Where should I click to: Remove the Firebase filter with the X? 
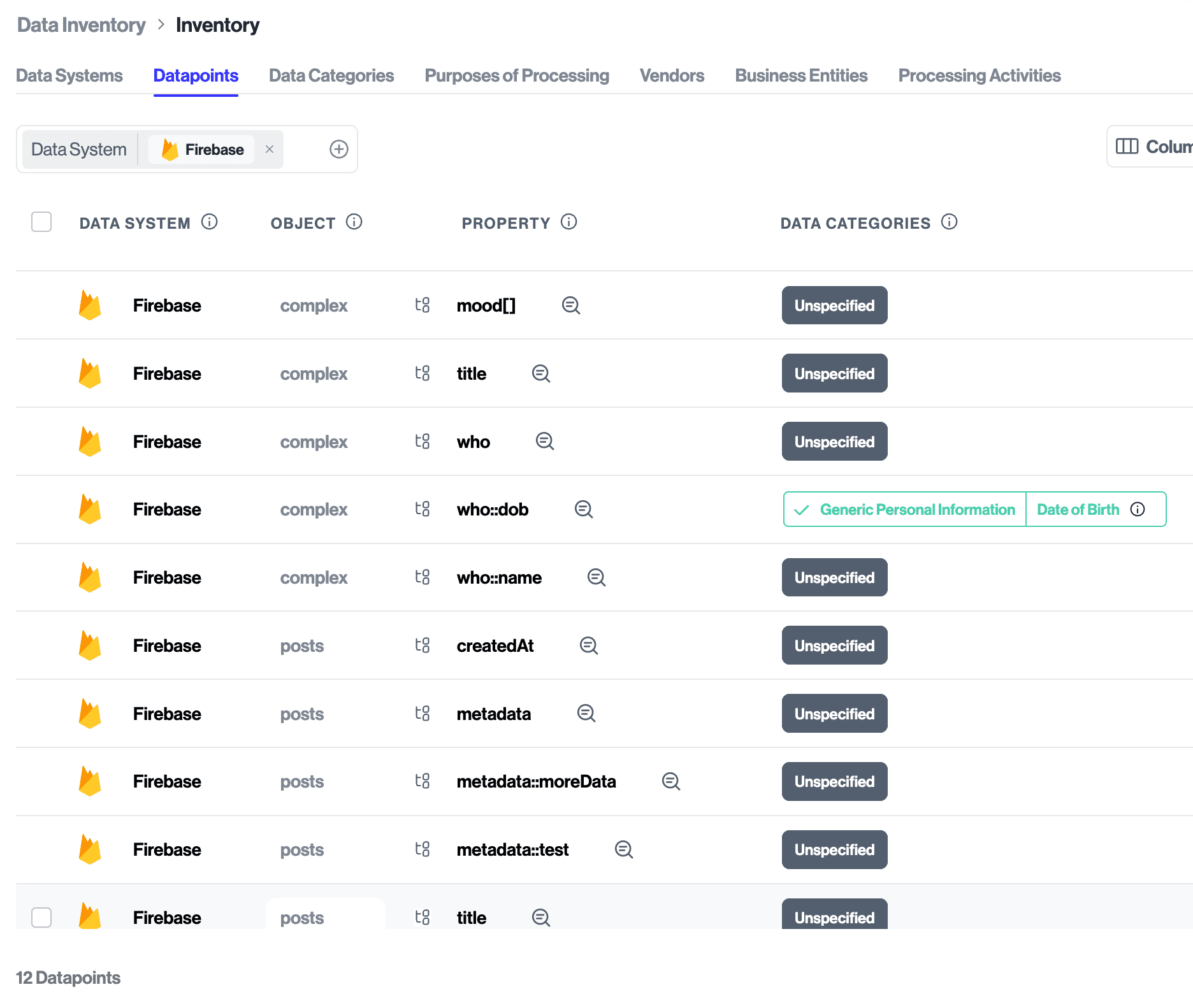coord(269,149)
